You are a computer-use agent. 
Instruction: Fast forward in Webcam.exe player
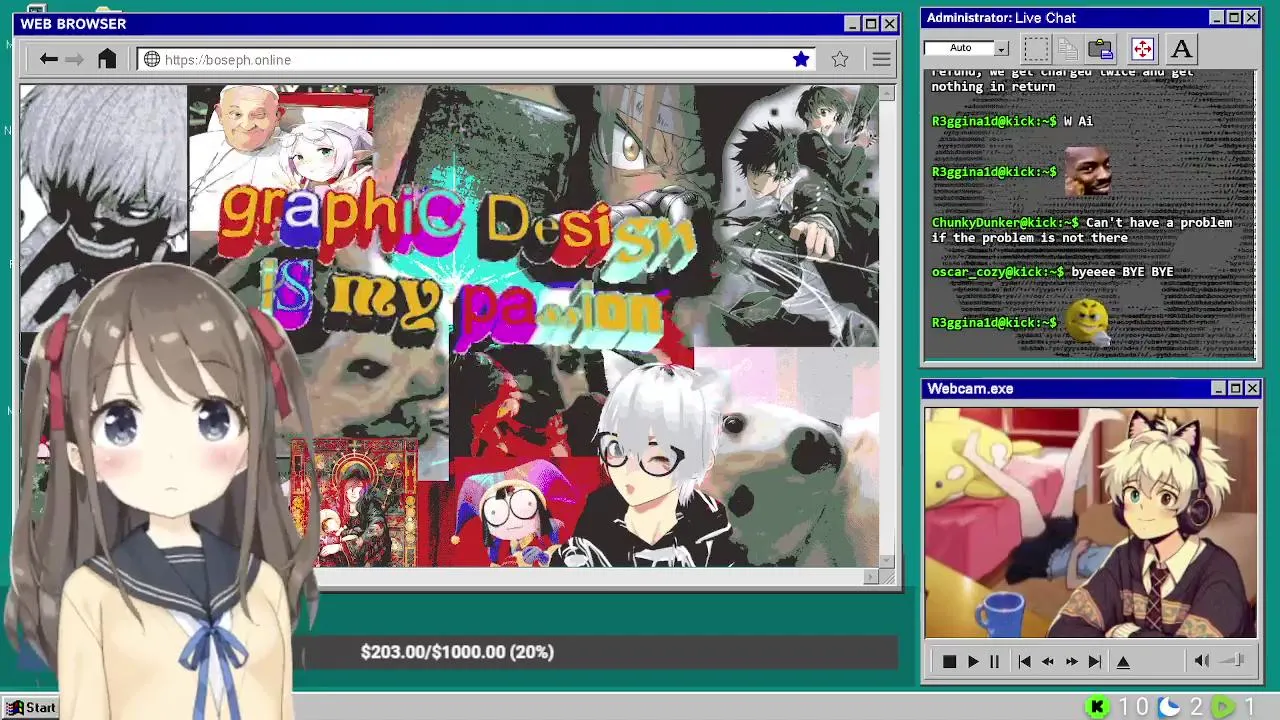(x=1072, y=662)
